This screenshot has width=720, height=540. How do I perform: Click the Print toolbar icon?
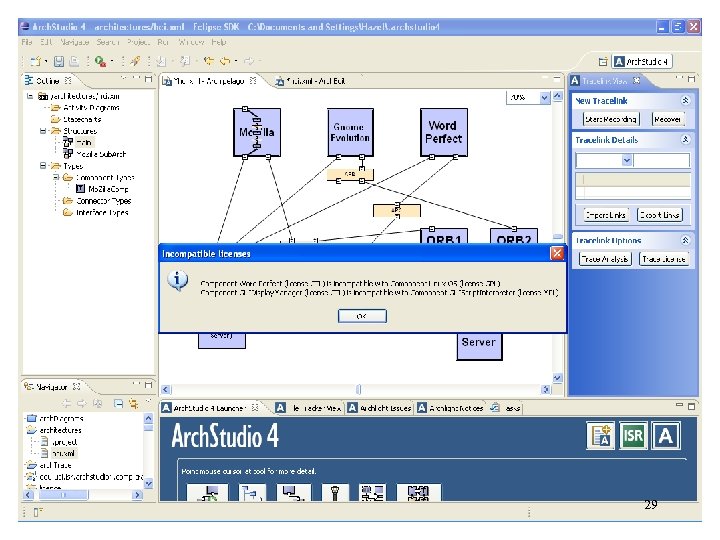click(73, 61)
